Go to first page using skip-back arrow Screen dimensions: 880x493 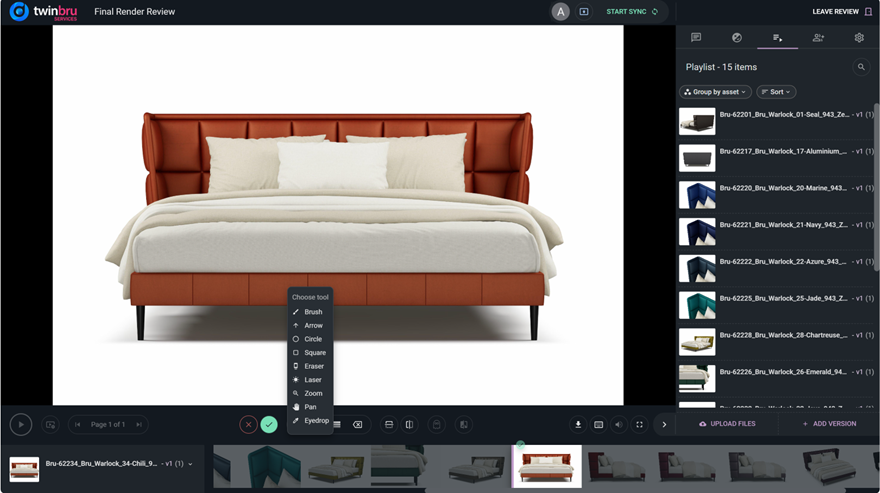click(77, 424)
